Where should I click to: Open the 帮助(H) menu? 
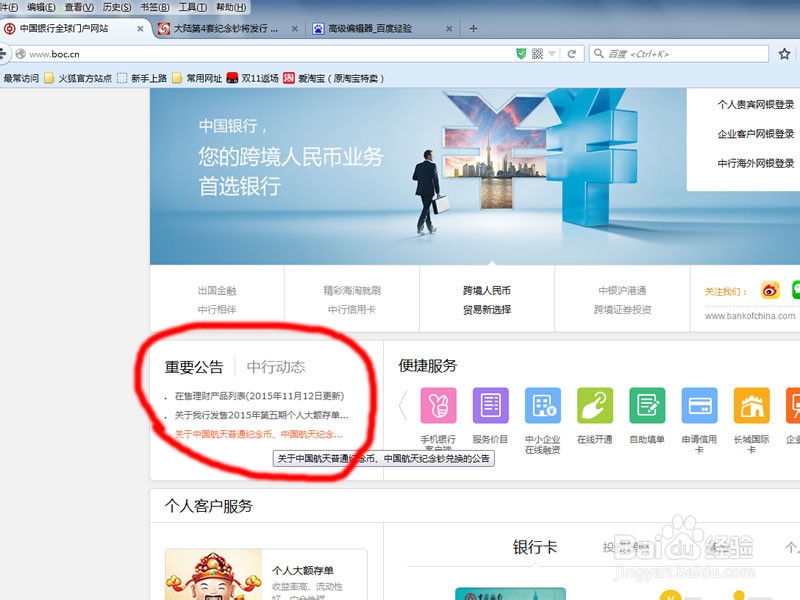[x=231, y=7]
